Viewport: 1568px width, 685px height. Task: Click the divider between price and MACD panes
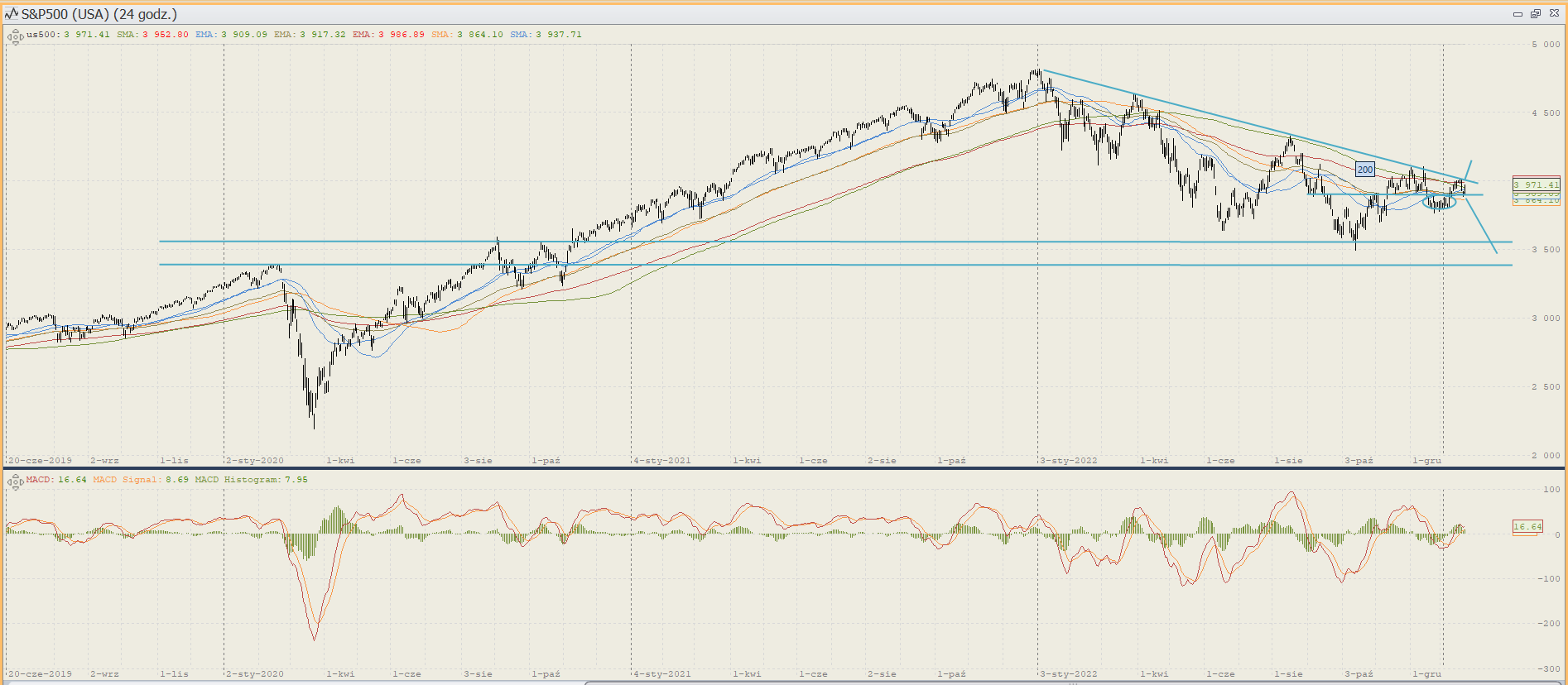pyautogui.click(x=783, y=468)
